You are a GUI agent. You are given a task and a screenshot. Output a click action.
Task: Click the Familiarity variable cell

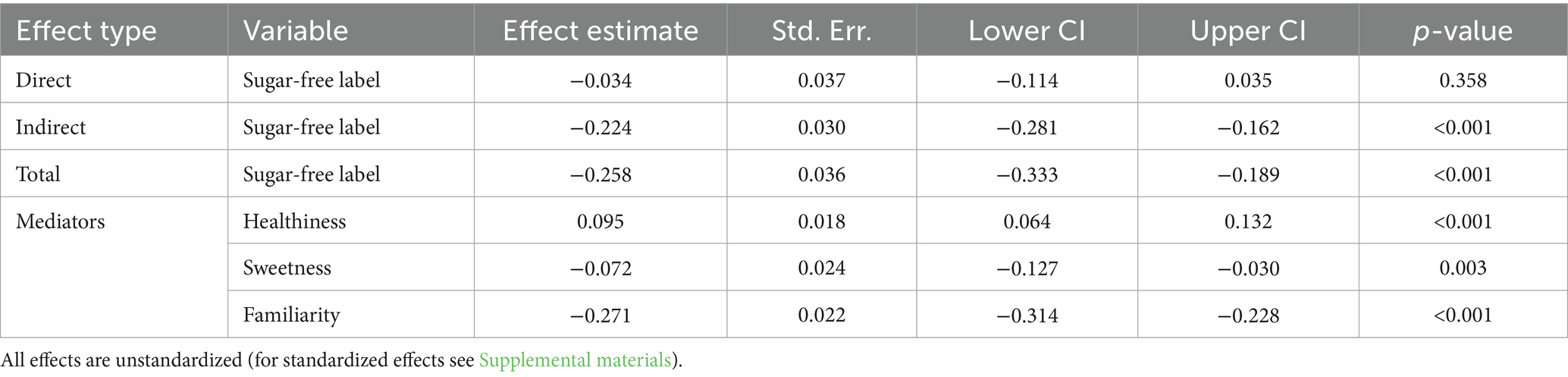tap(291, 315)
